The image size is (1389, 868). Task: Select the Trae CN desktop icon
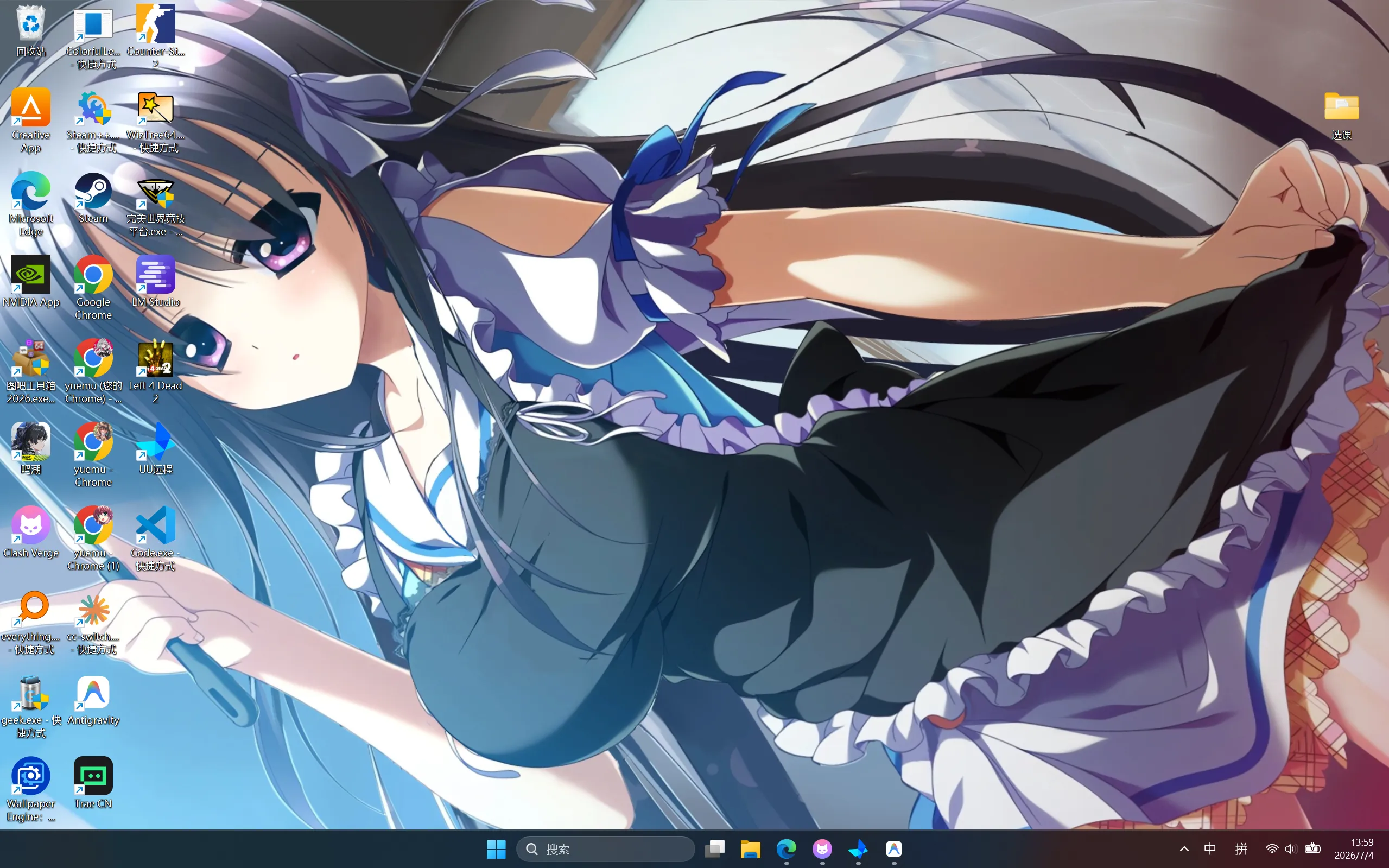point(93,783)
